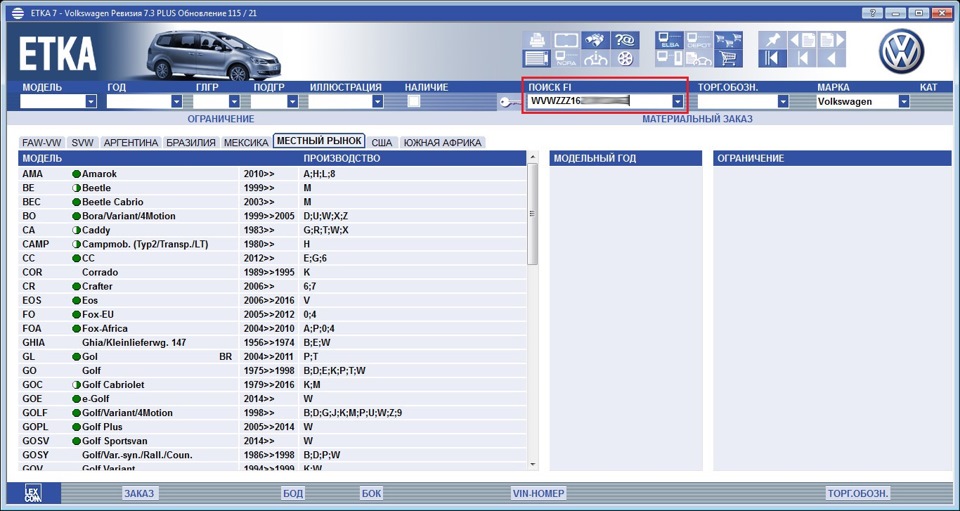Click the key icon beside ПОИСК FI
The height and width of the screenshot is (511, 960).
tap(508, 102)
